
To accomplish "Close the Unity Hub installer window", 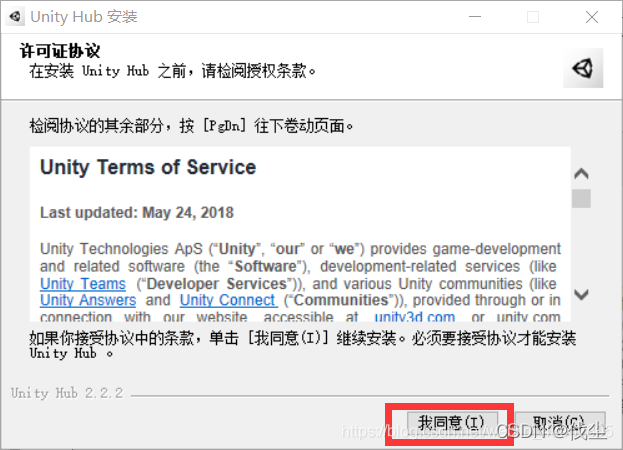I will [x=592, y=17].
